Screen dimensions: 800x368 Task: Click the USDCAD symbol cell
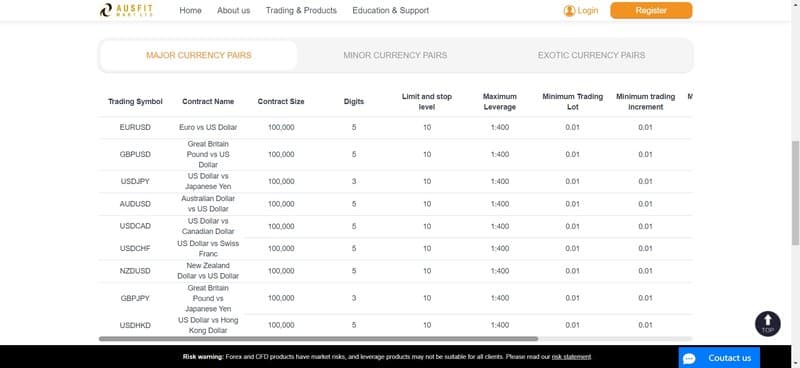135,226
